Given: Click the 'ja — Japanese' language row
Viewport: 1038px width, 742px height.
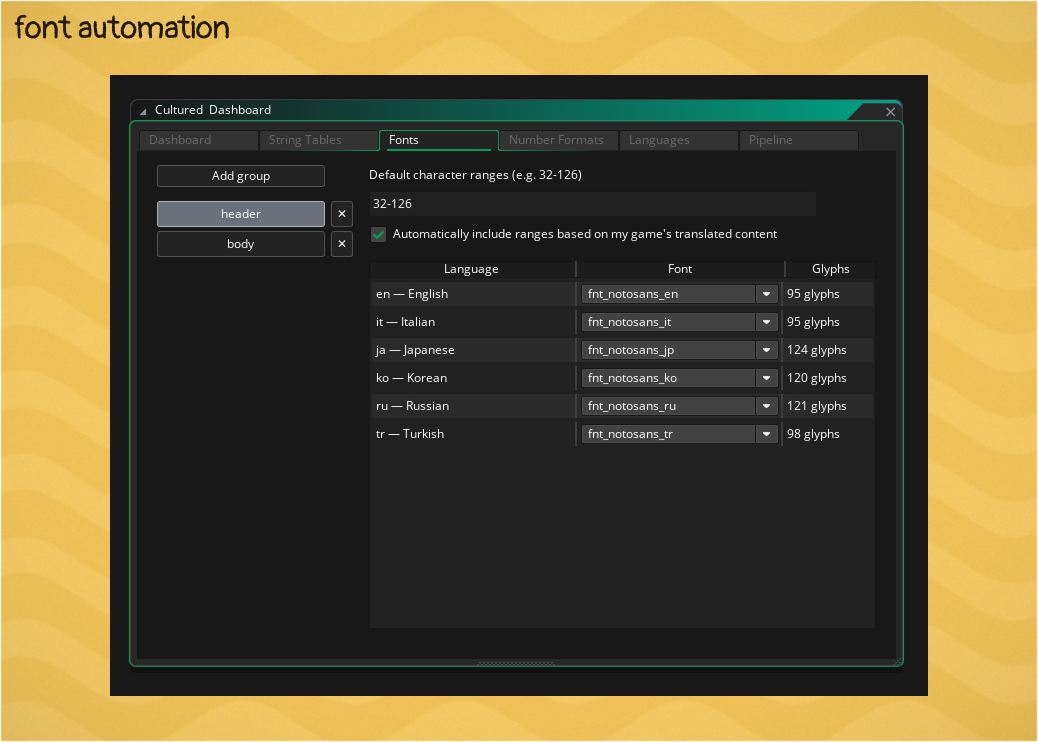Looking at the screenshot, I should [x=473, y=350].
